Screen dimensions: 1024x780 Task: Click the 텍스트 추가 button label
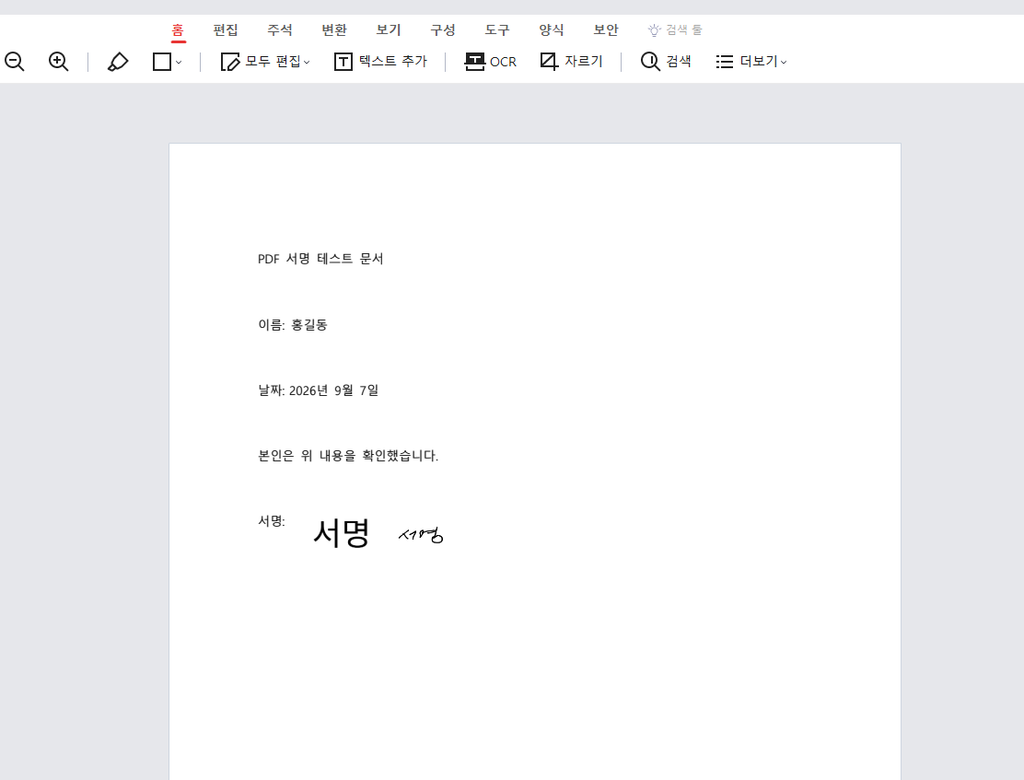tap(392, 61)
